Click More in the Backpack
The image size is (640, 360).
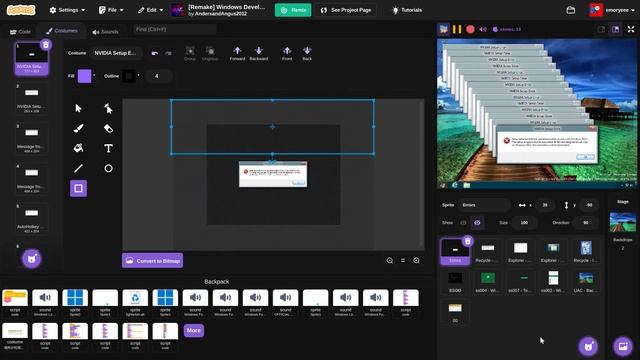[x=193, y=330]
